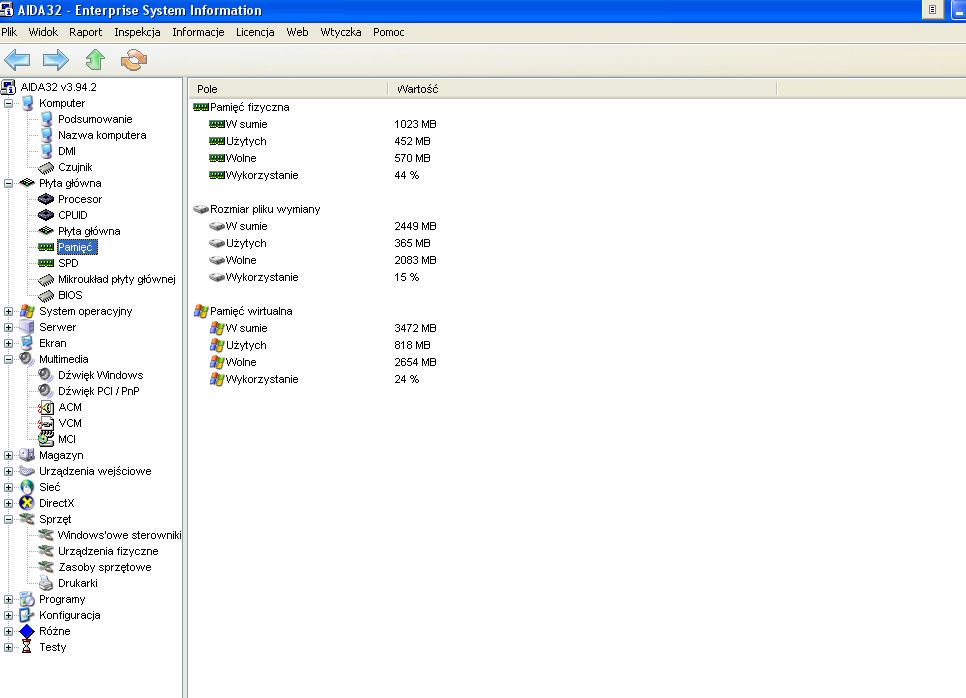Select Czujnik under Komputer

coord(76,167)
